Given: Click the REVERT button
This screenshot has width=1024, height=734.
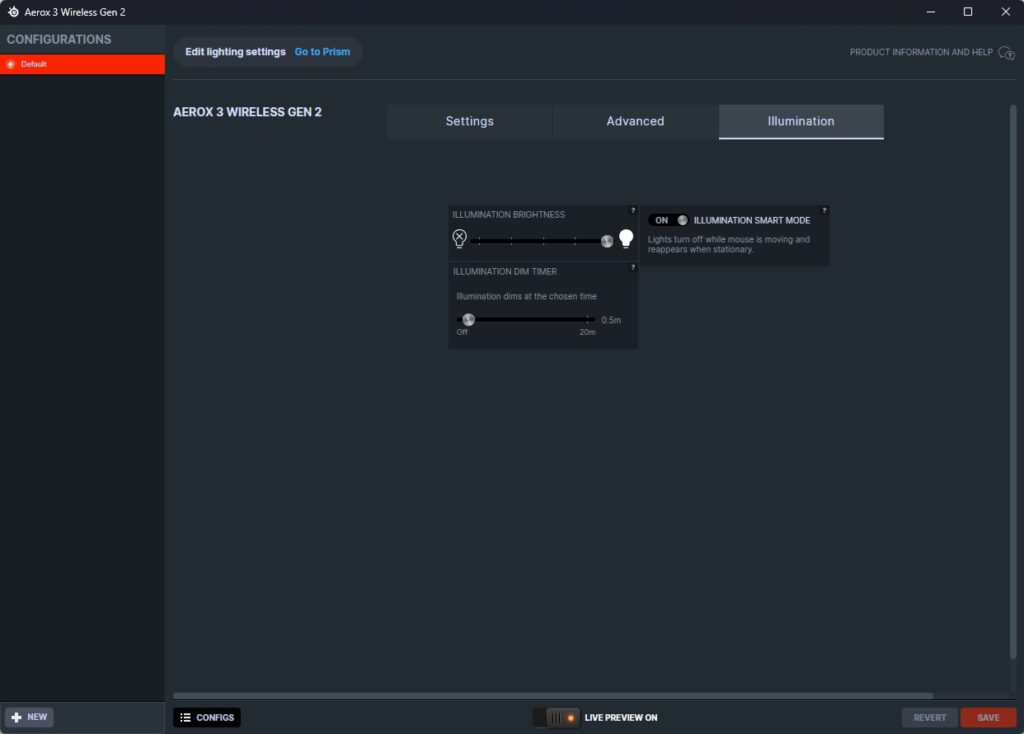Looking at the screenshot, I should point(929,717).
